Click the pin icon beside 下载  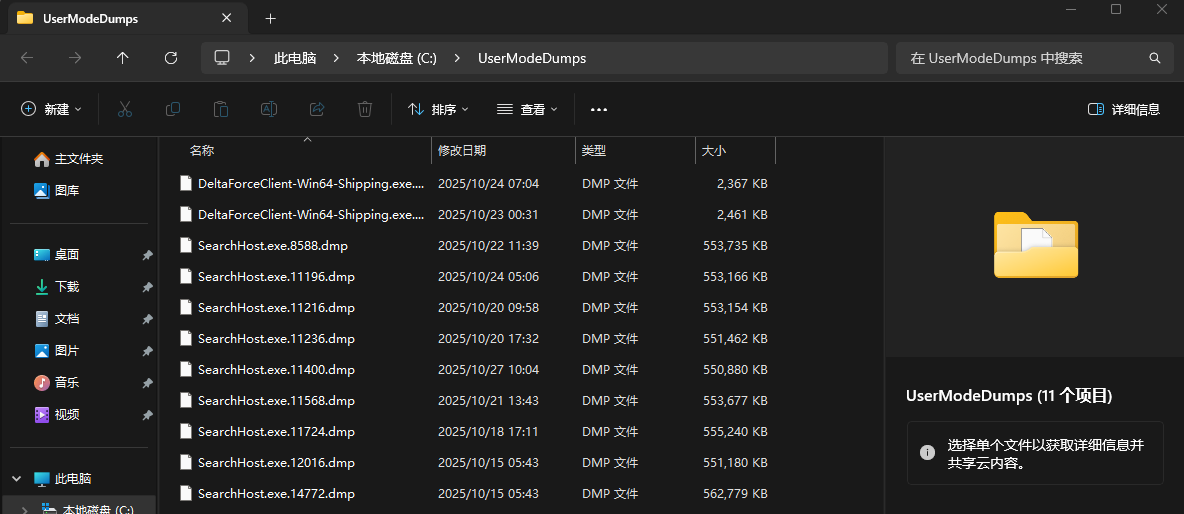click(x=147, y=287)
